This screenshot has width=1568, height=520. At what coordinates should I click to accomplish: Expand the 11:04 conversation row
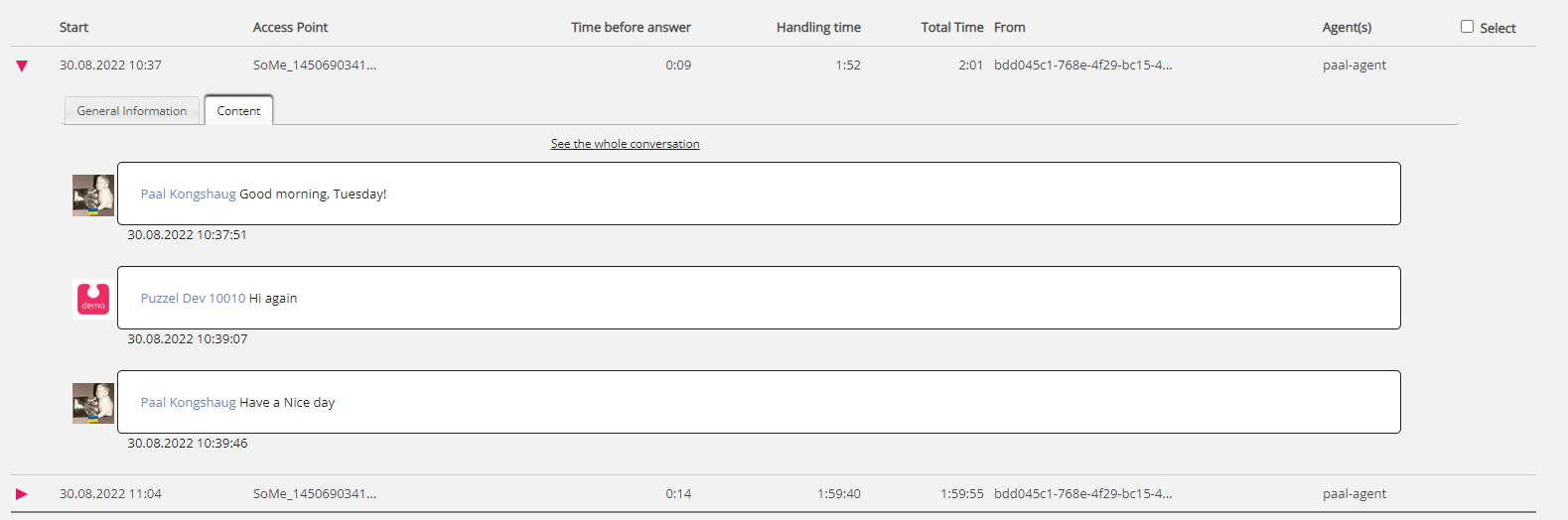pos(22,494)
